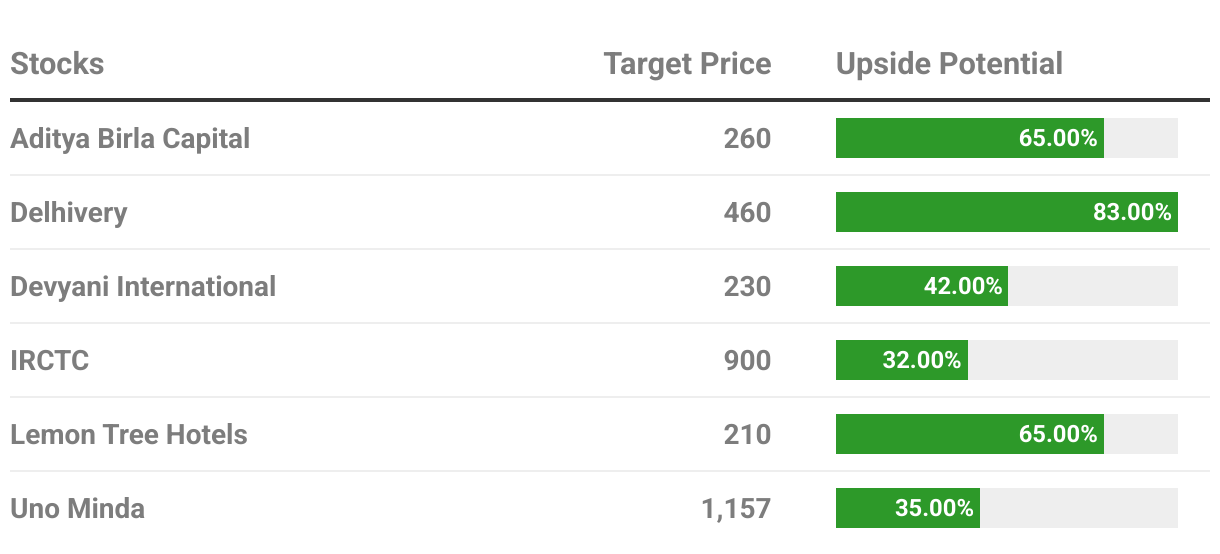
Task: Open the Devyani International row
Action: (610, 286)
